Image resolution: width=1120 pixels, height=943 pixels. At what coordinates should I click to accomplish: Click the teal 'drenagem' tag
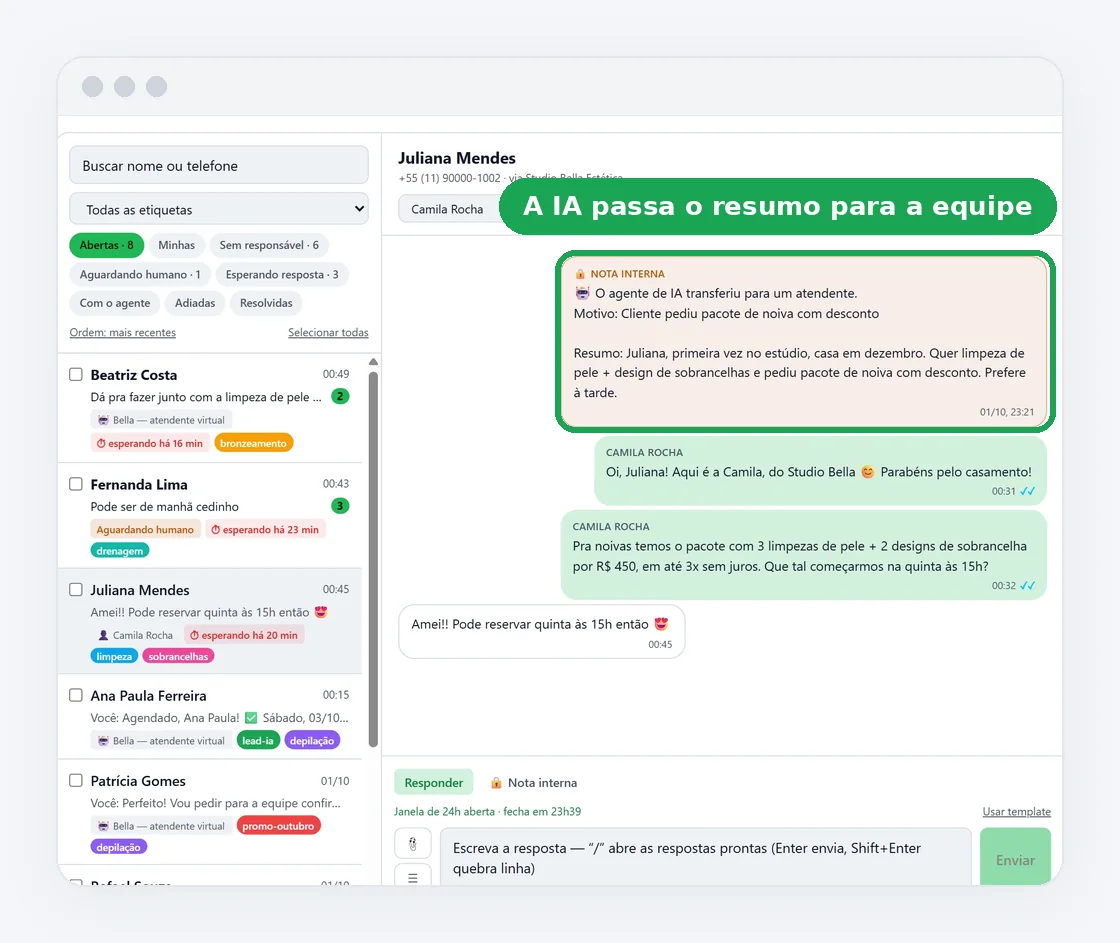point(119,551)
